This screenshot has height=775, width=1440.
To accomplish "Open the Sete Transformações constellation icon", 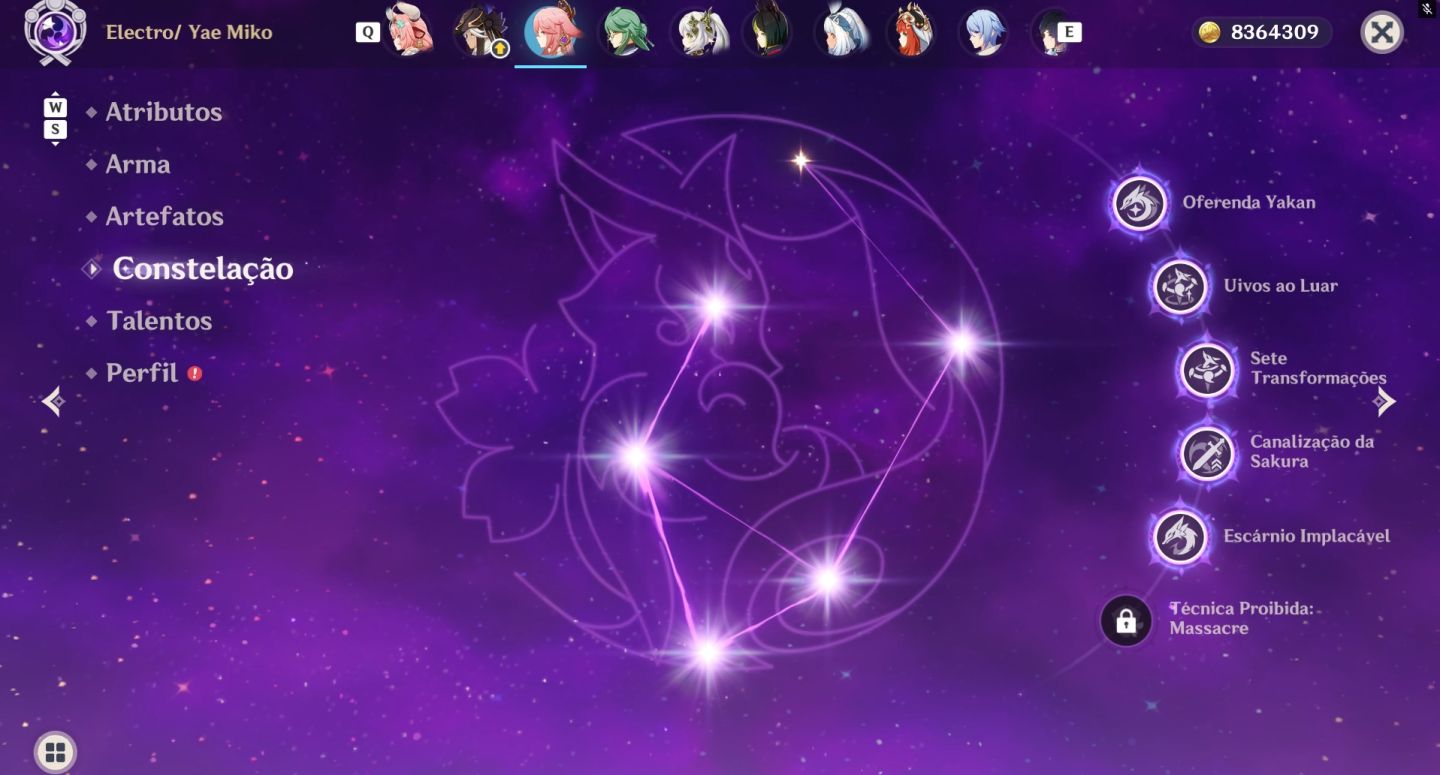I will coord(1208,369).
